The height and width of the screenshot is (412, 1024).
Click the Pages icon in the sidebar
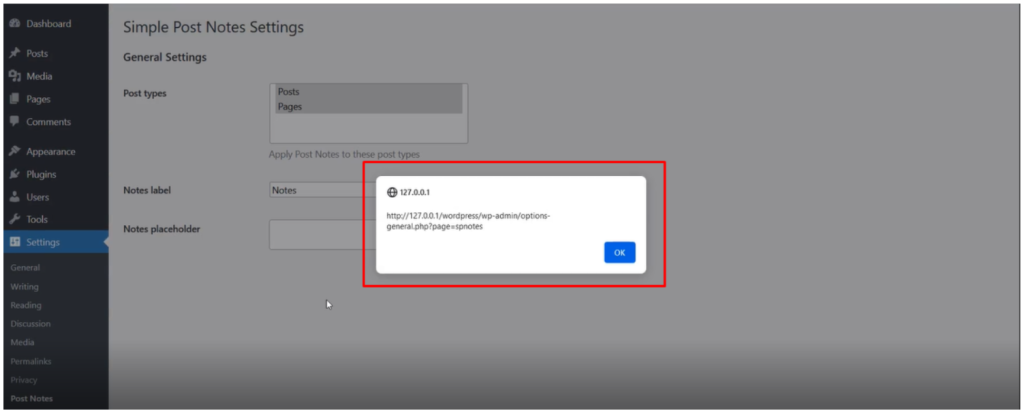click(15, 99)
